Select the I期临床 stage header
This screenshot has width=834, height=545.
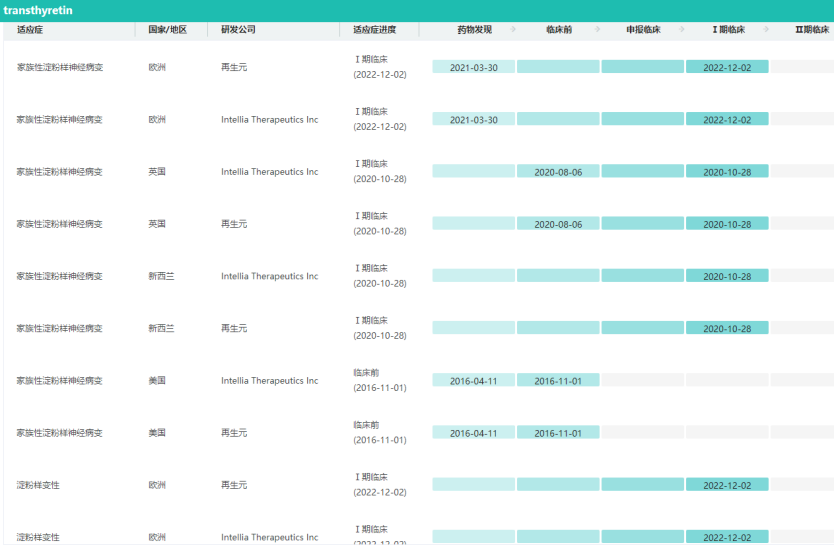coord(729,30)
